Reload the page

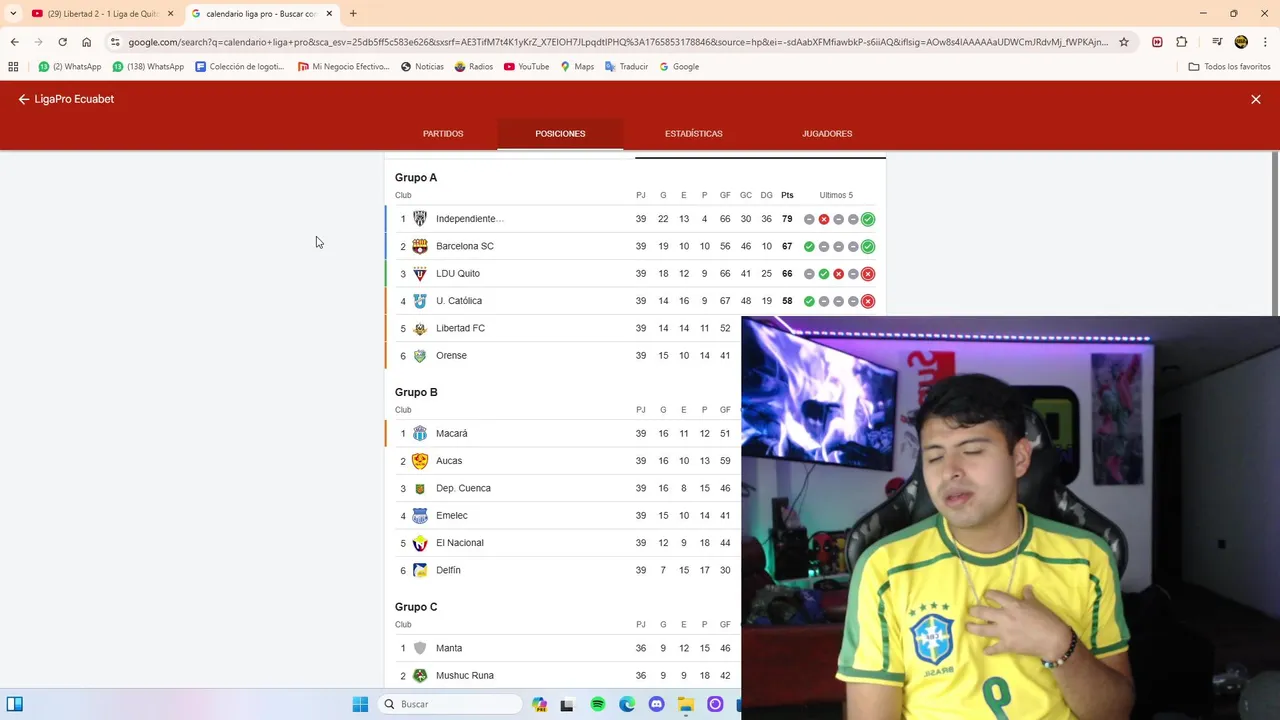62,42
